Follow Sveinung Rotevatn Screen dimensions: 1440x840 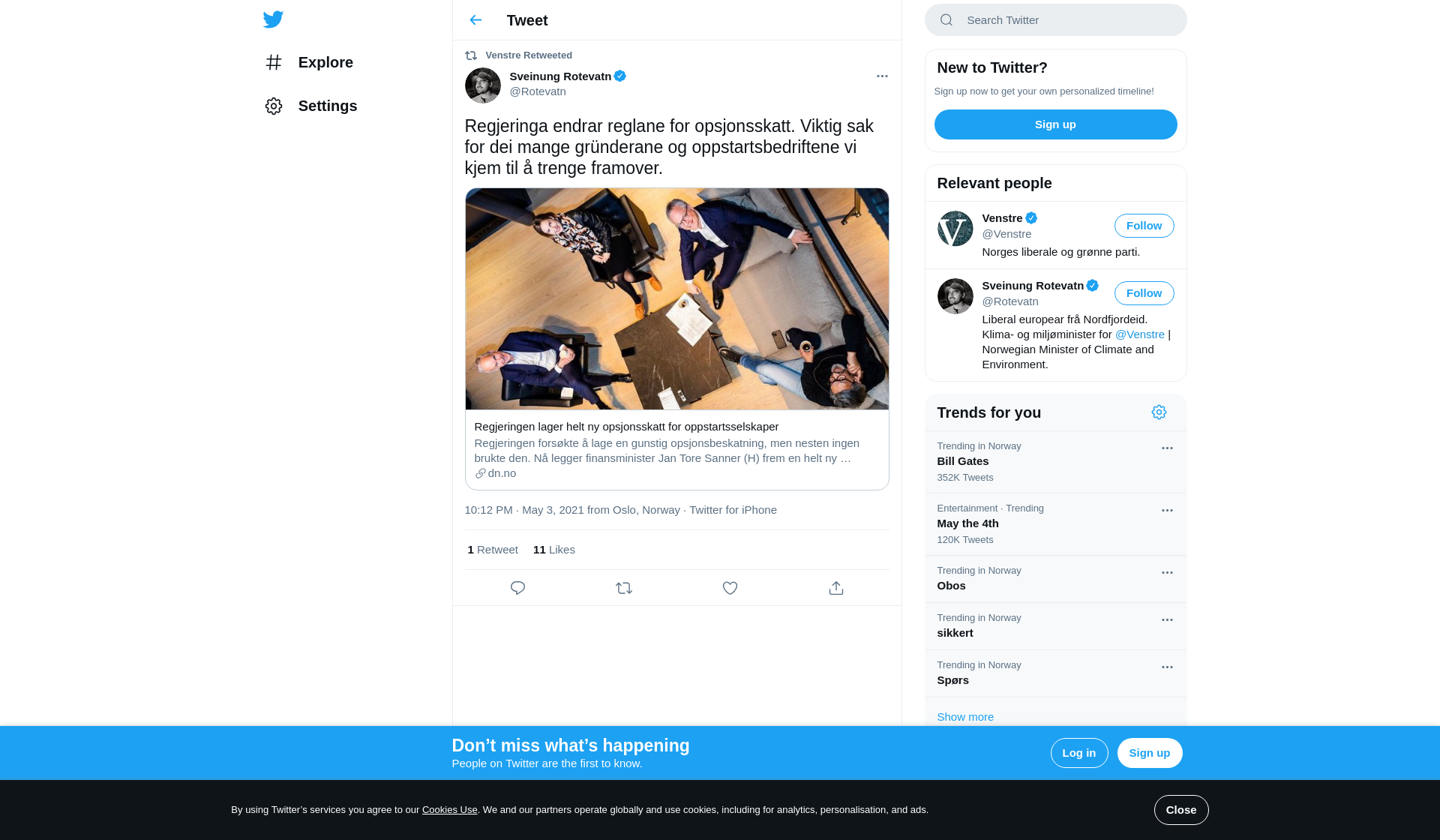tap(1144, 293)
